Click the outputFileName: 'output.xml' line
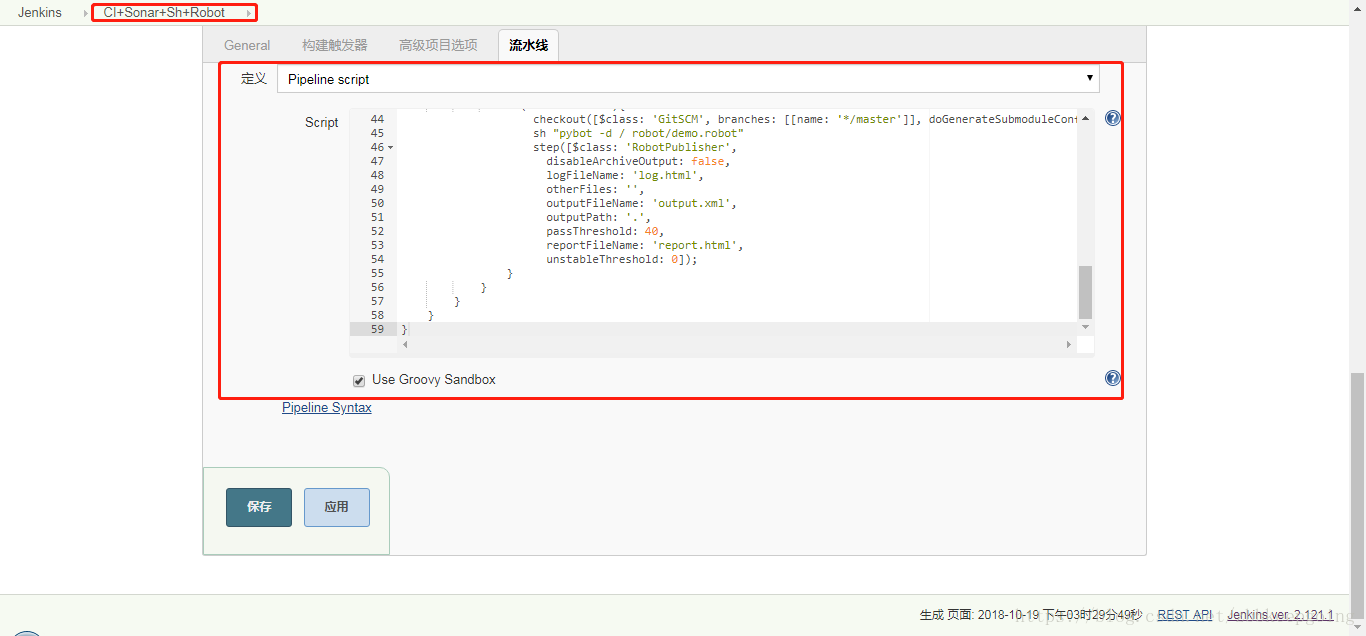The image size is (1366, 636). pos(641,203)
